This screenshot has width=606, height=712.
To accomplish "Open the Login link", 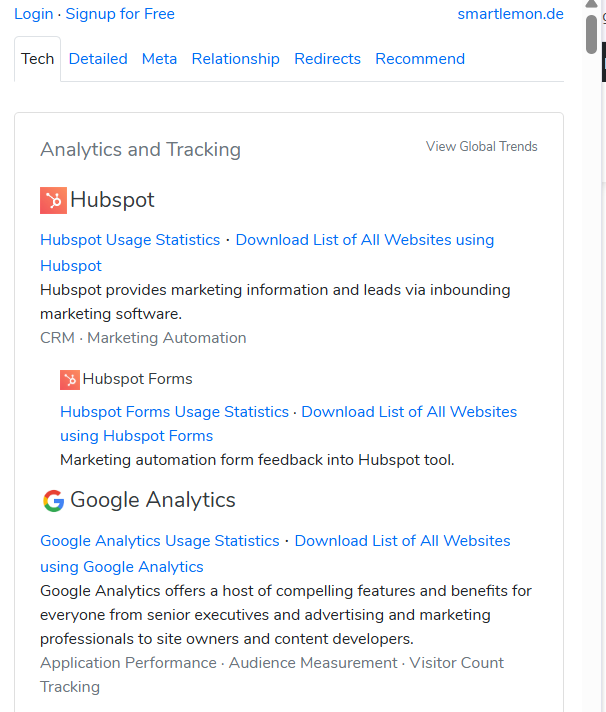I will point(34,14).
